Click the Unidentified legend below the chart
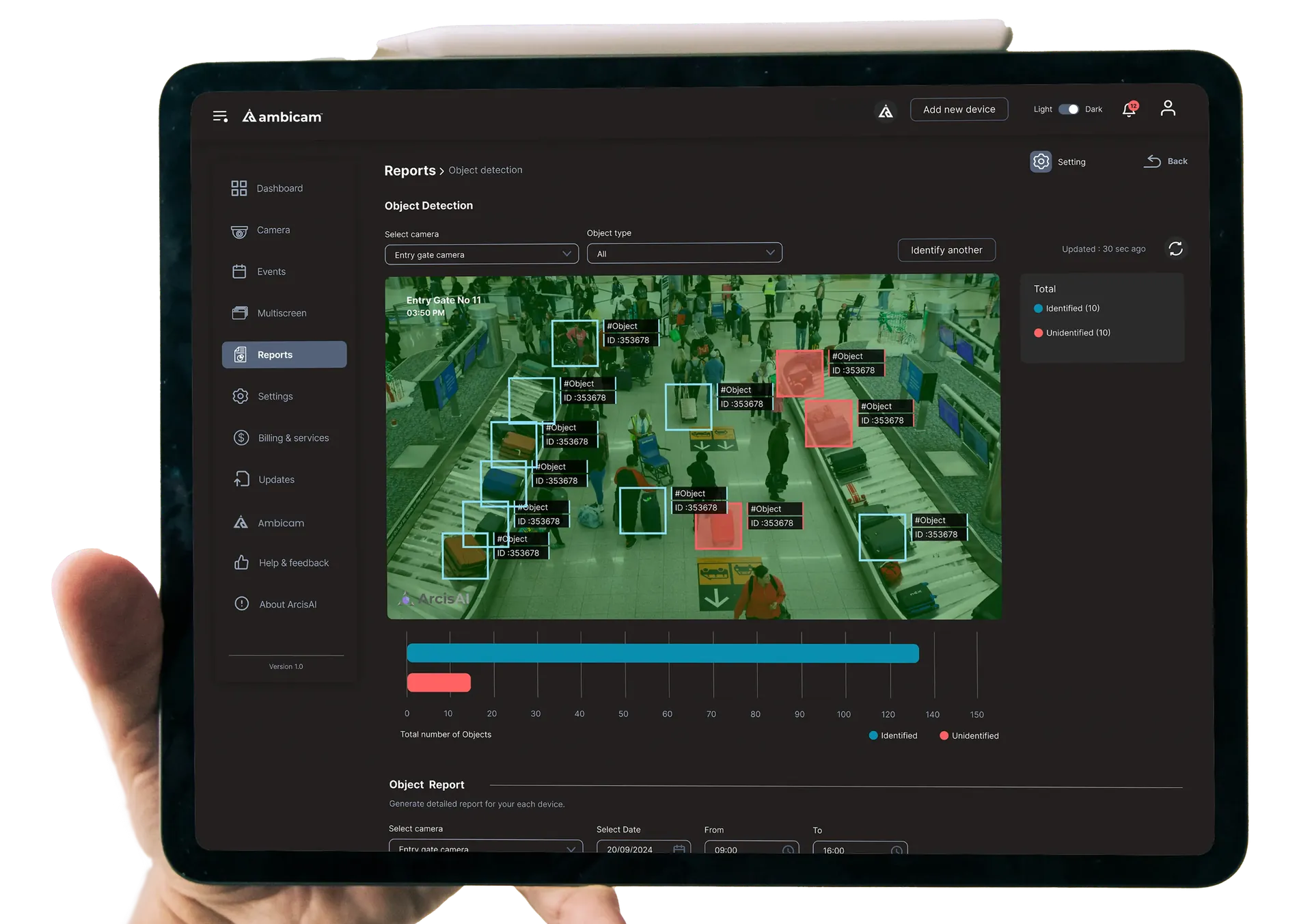Image resolution: width=1312 pixels, height=924 pixels. pyautogui.click(x=969, y=735)
